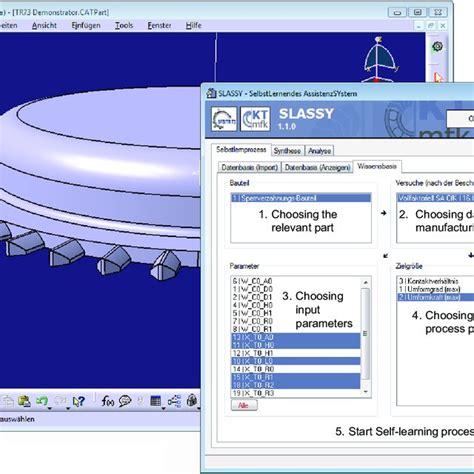
Task: Select parameter 12 | X_T0_H1
Action: [x=296, y=353]
